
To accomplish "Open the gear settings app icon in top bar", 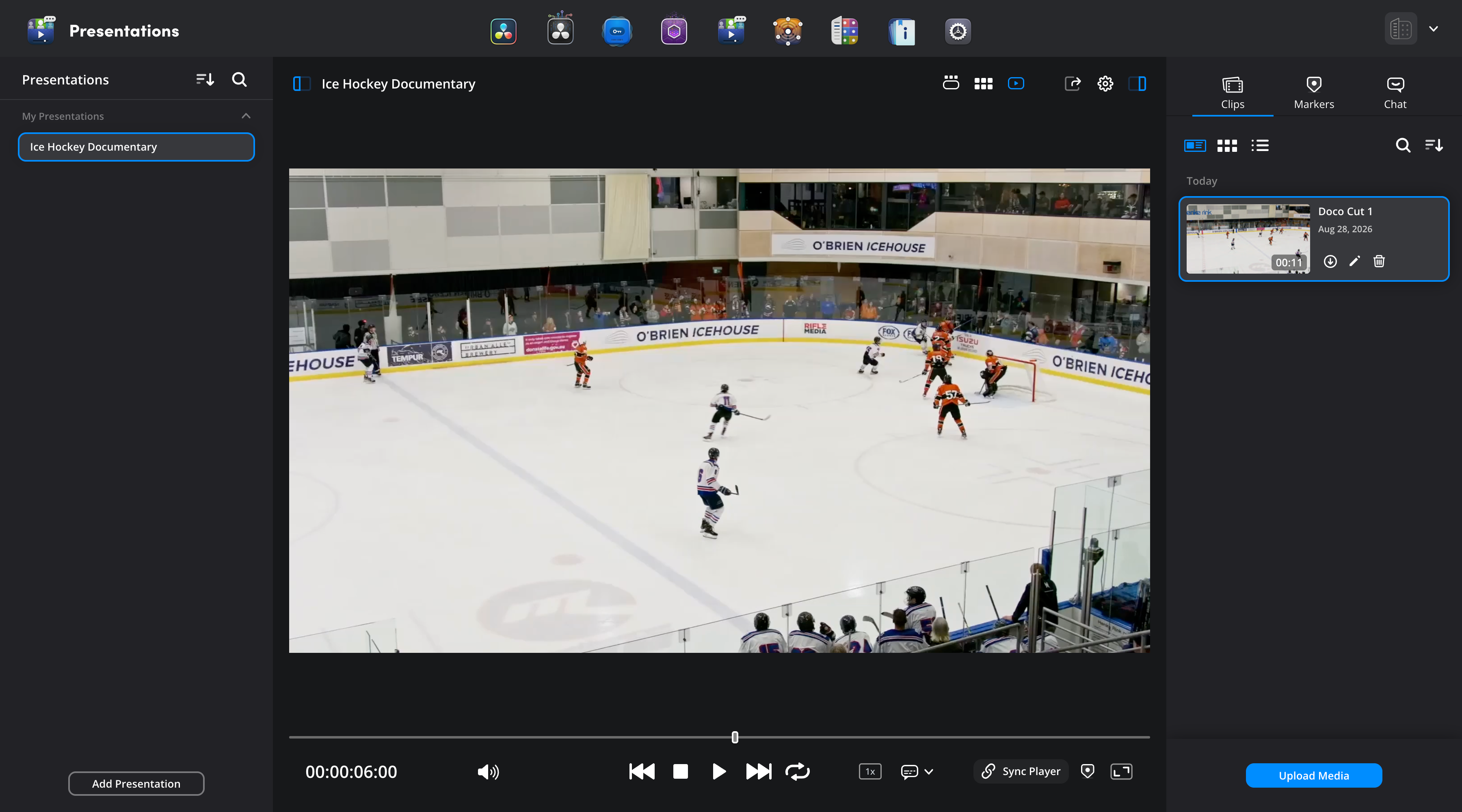I will pos(958,31).
